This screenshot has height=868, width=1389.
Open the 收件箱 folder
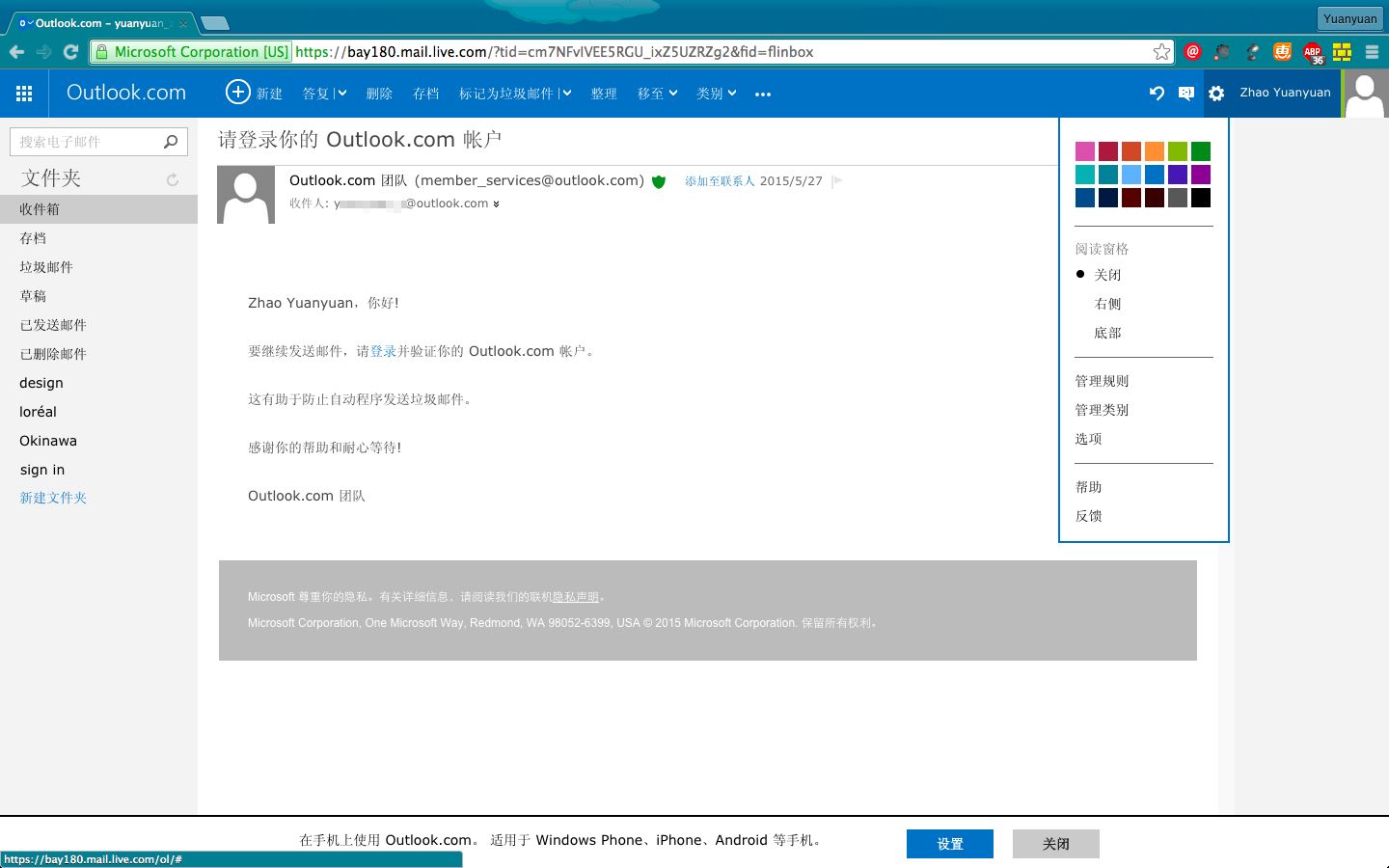coord(98,209)
